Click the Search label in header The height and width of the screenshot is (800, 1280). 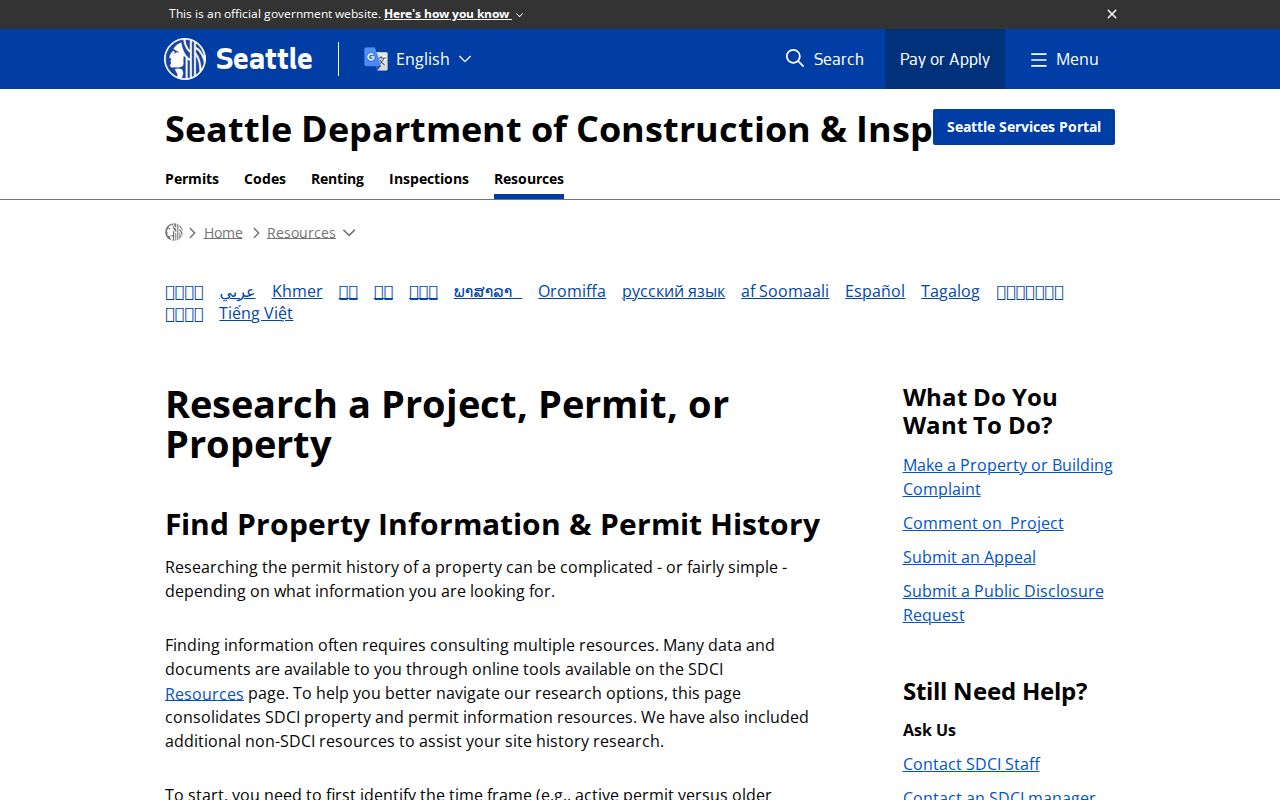(x=838, y=59)
